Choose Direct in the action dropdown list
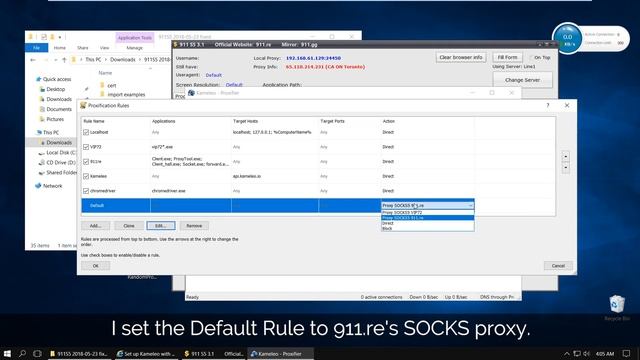This screenshot has width=640, height=360. point(427,223)
